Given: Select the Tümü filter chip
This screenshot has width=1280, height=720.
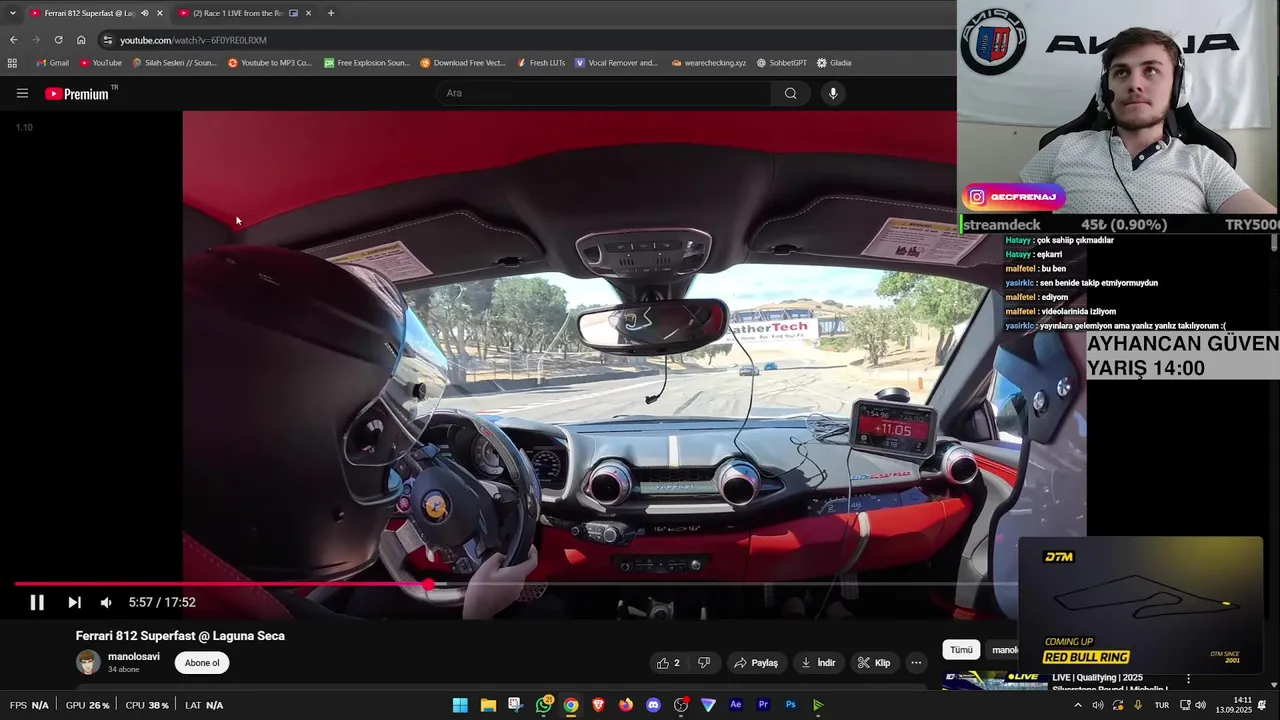Looking at the screenshot, I should tap(961, 650).
